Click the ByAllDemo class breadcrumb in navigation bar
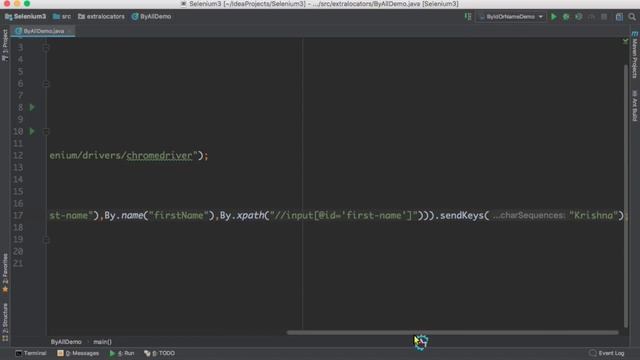Viewport: 640px width, 360px height. point(151,17)
